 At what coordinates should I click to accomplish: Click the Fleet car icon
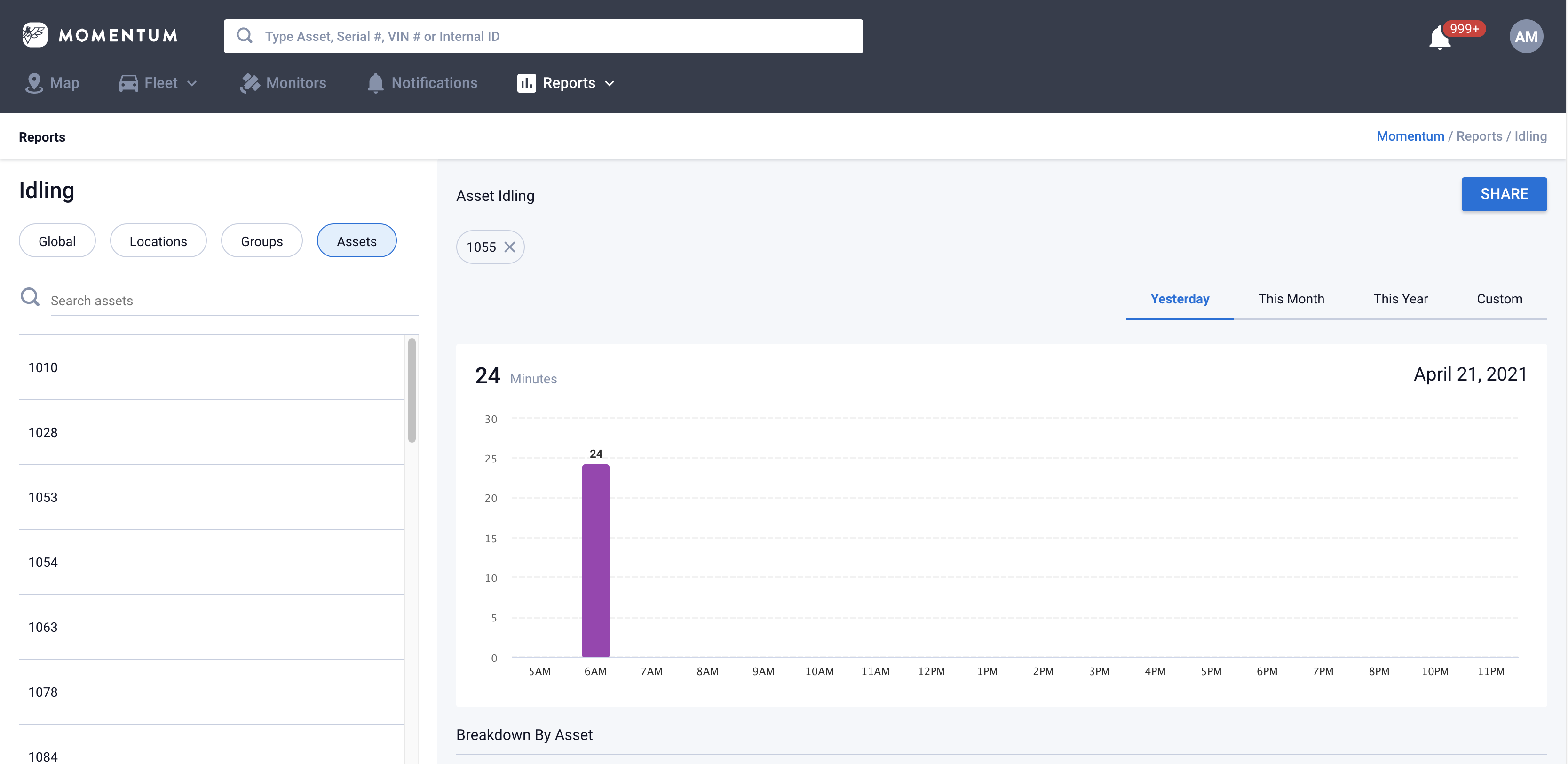[x=128, y=83]
